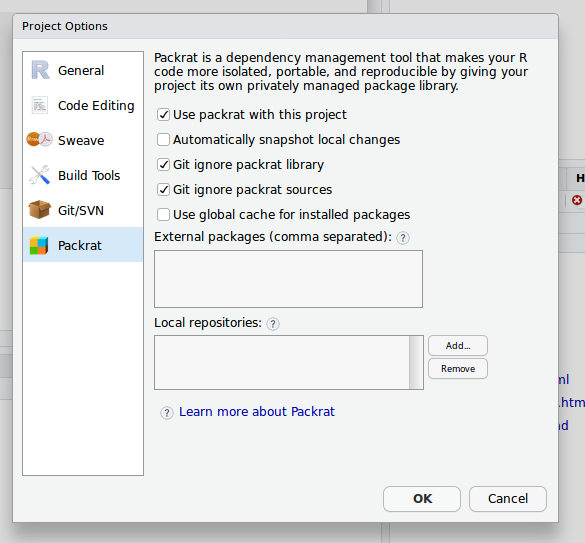The width and height of the screenshot is (585, 543).
Task: Open Sweave via its Rnw PDF icon
Action: (39, 140)
